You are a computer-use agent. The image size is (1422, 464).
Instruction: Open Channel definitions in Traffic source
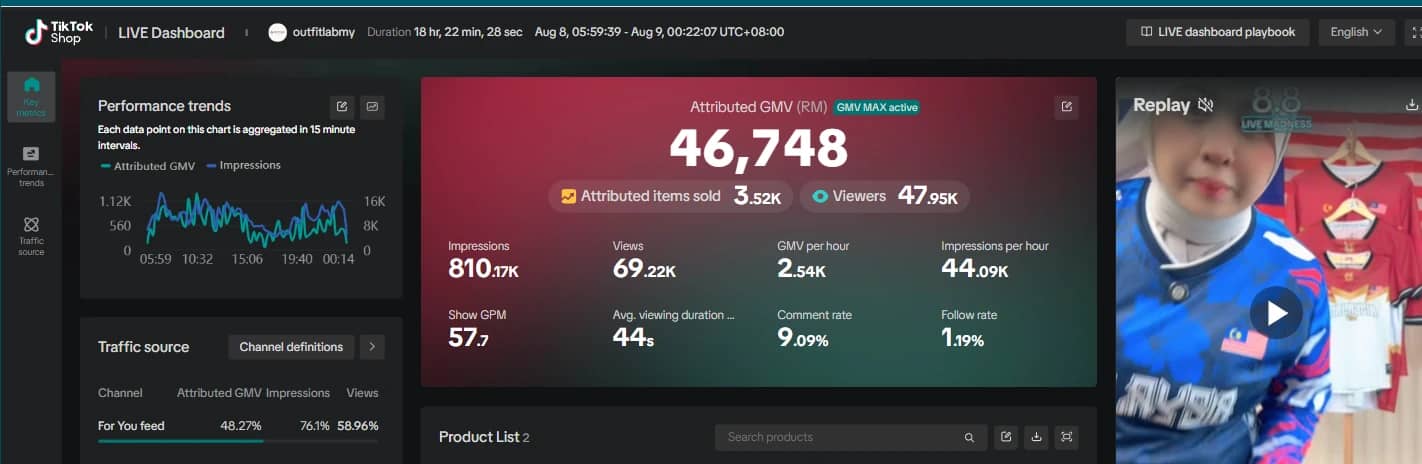click(x=291, y=347)
